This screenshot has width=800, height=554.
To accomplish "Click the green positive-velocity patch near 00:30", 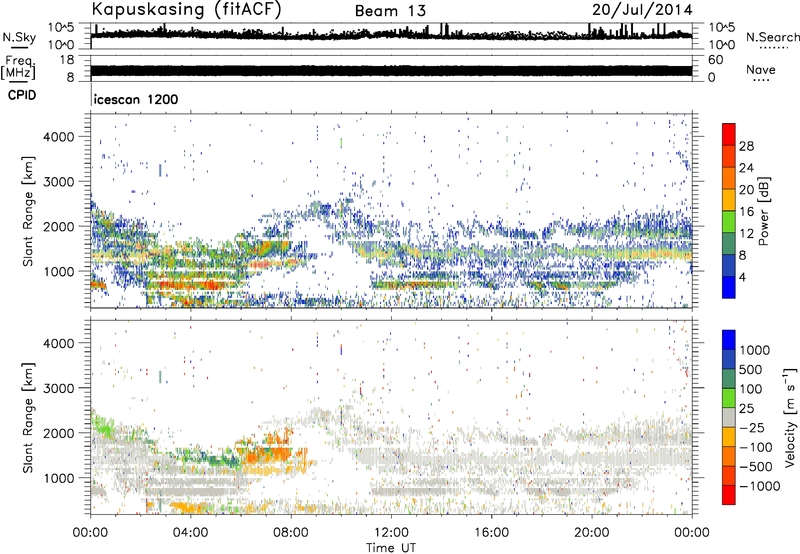I will tap(104, 424).
